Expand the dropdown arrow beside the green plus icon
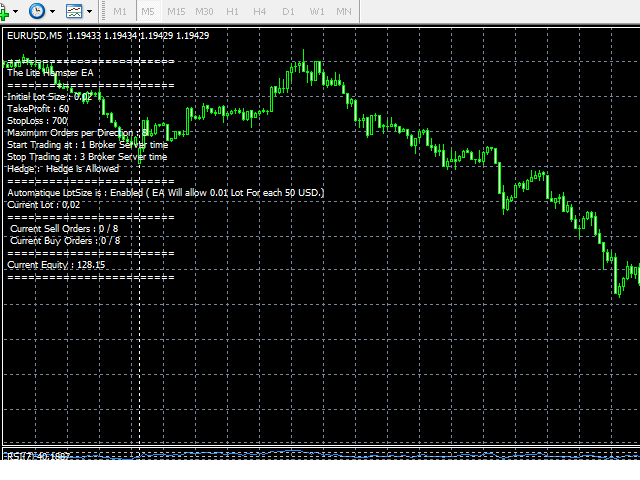 pos(16,11)
